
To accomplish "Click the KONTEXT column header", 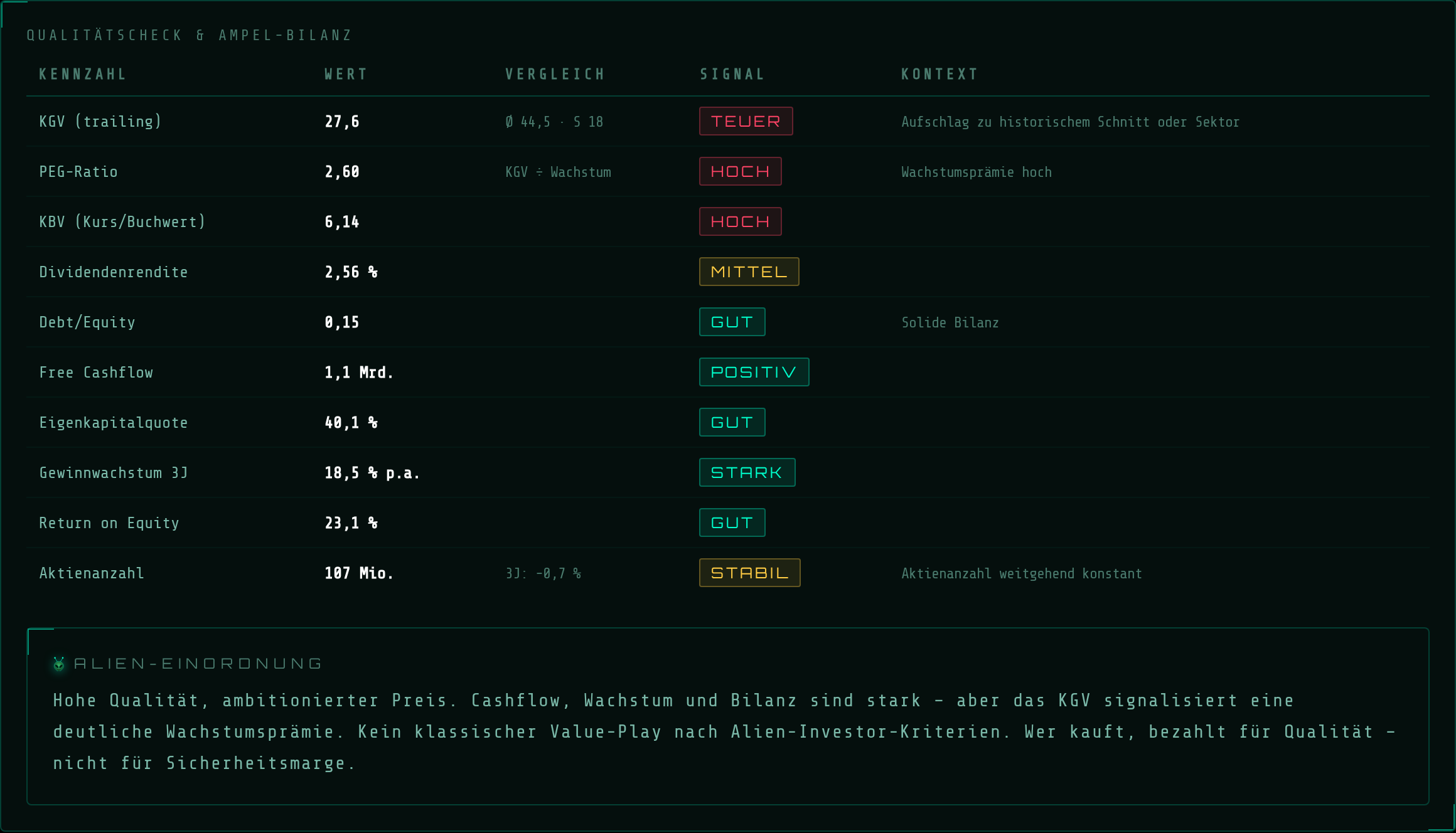I will click(940, 74).
